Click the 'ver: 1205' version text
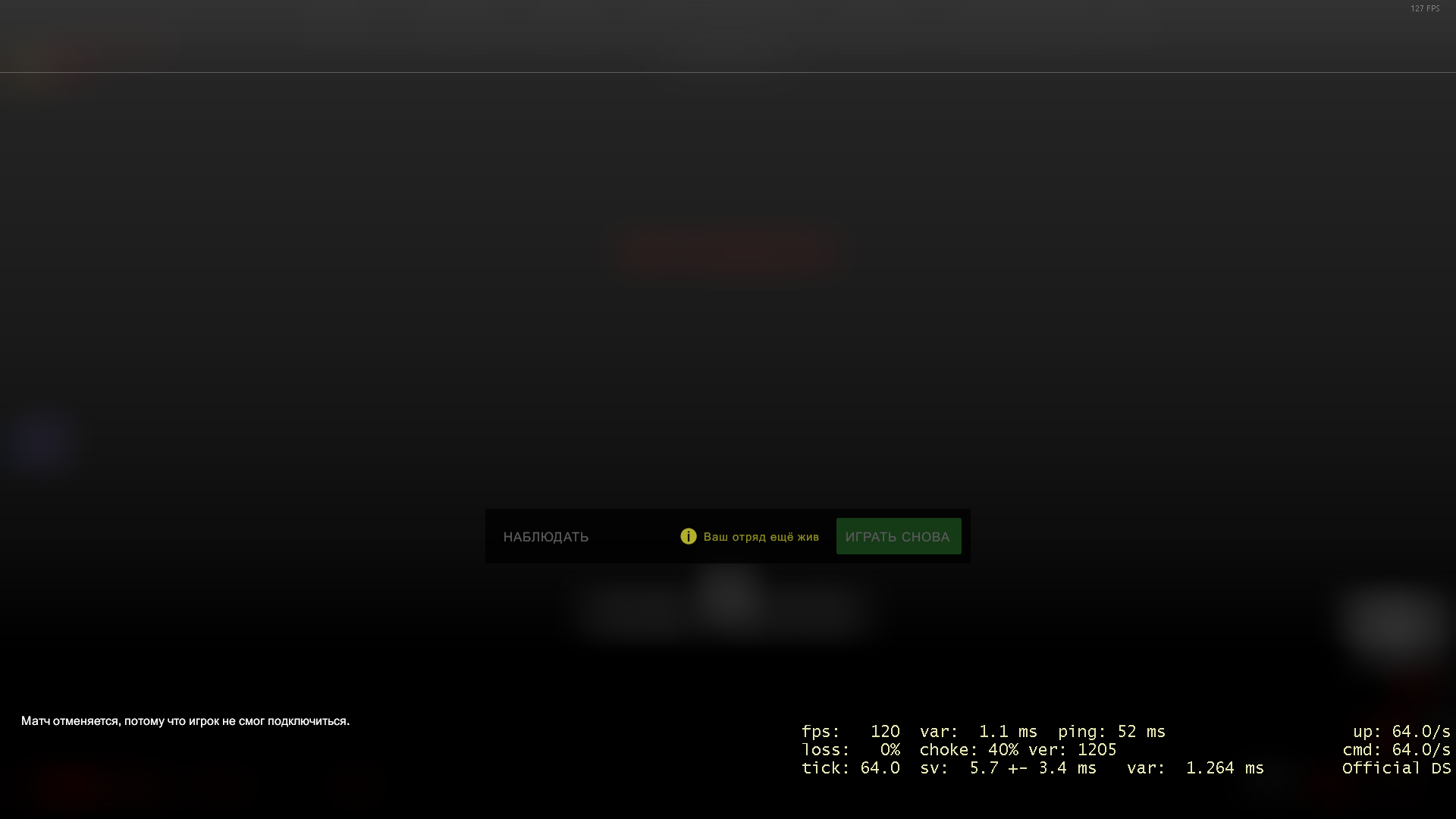Screen dimensions: 1456x819 [1072, 750]
